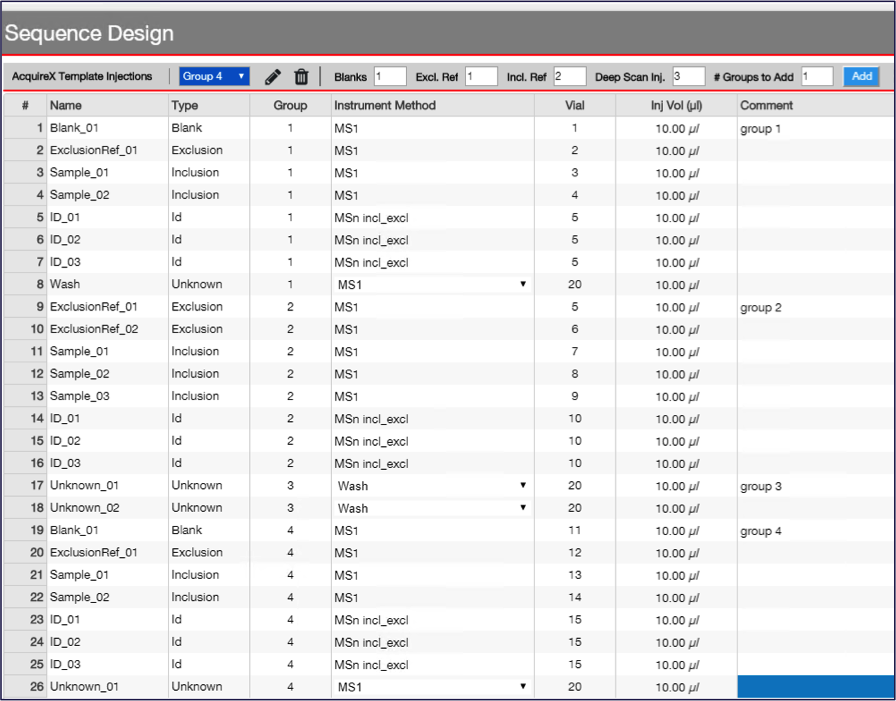Edit the Excl. Ref input field

[480, 76]
